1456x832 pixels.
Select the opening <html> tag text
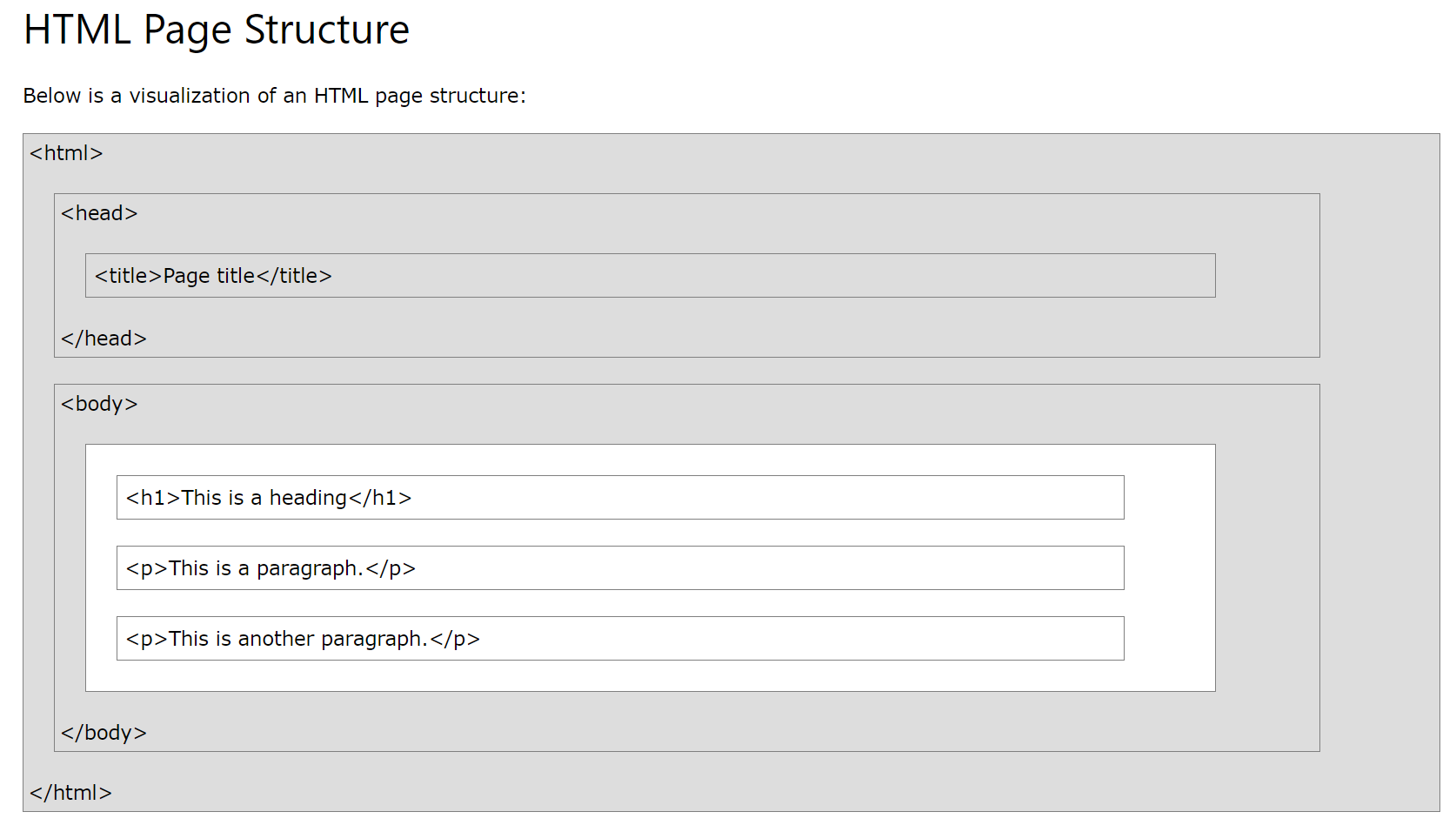[66, 153]
